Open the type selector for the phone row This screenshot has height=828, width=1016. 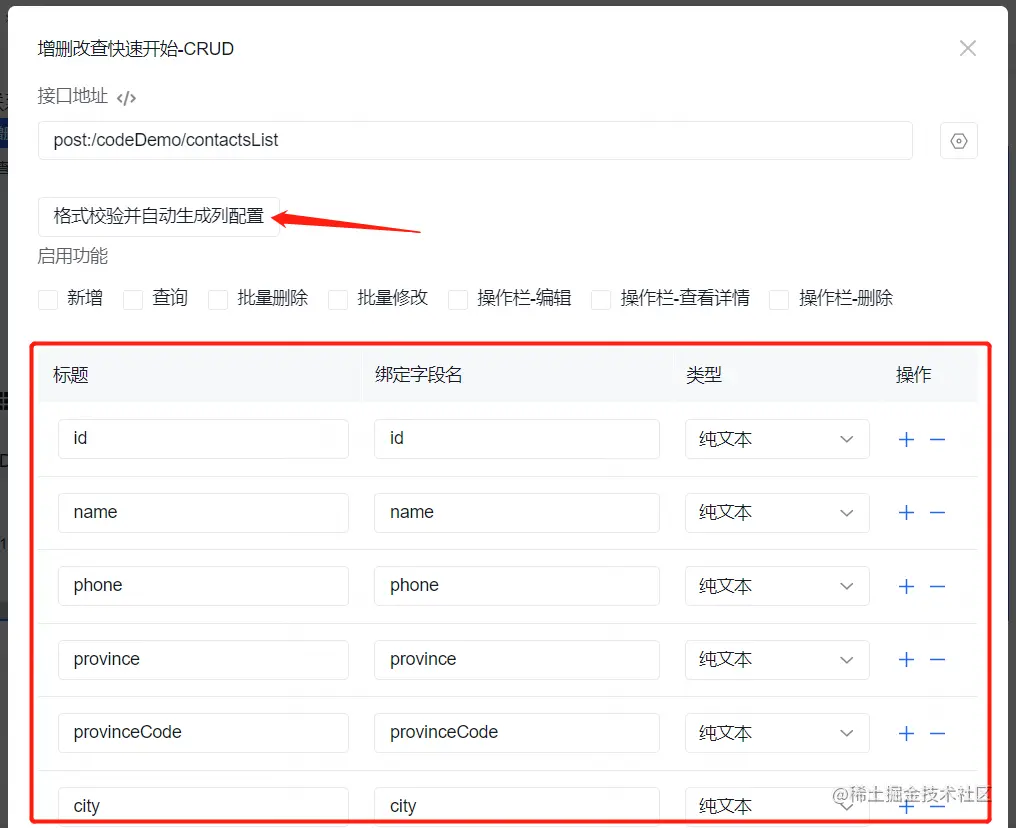[x=777, y=586]
